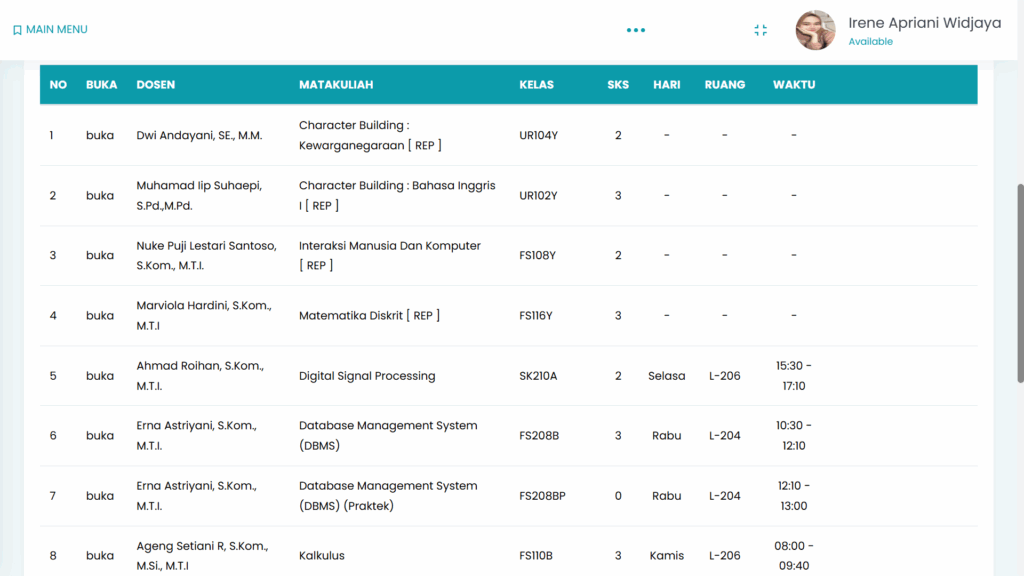Click the KELAS column header

537,85
